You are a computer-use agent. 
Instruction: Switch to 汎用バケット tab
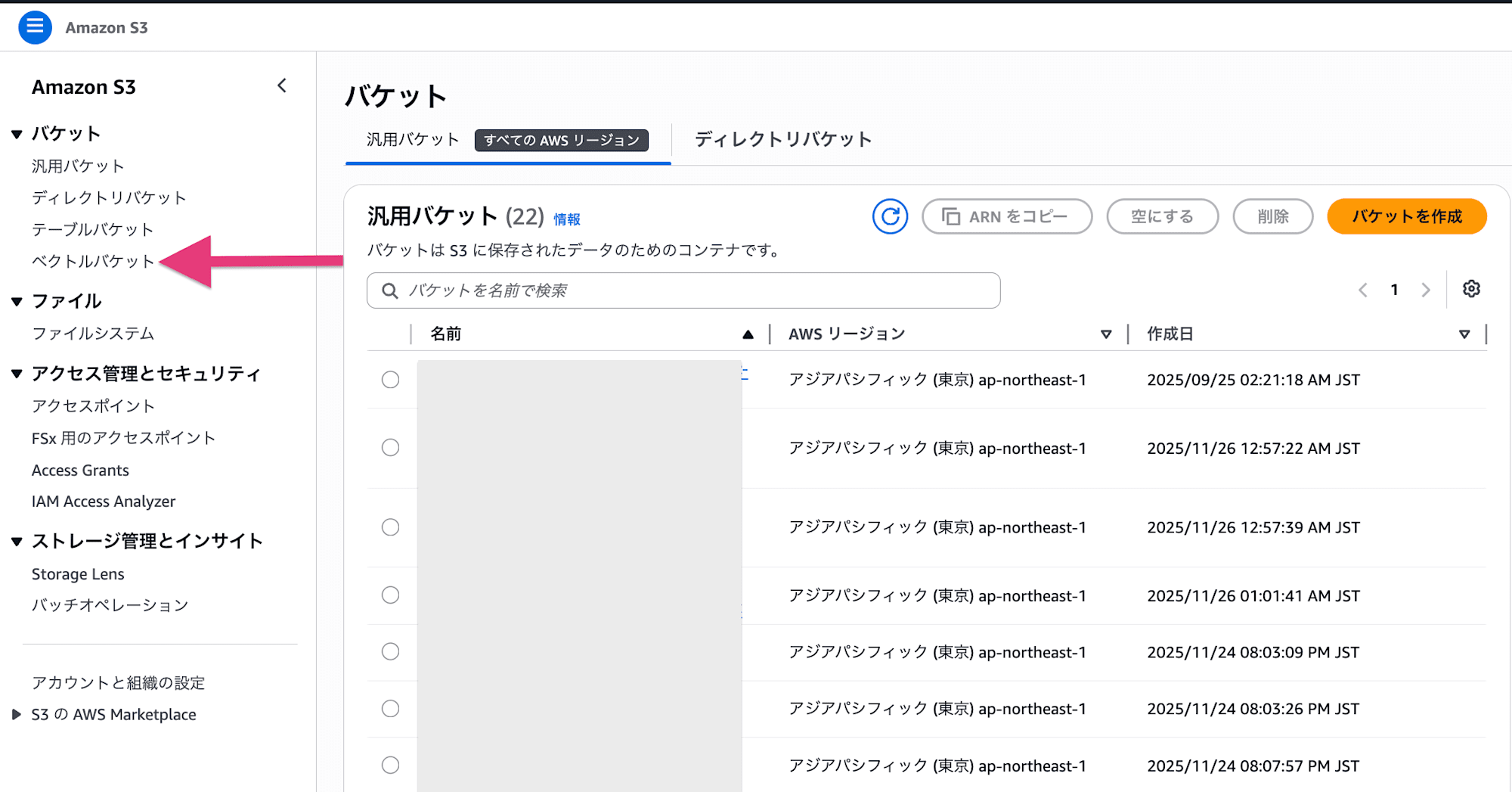pos(413,140)
